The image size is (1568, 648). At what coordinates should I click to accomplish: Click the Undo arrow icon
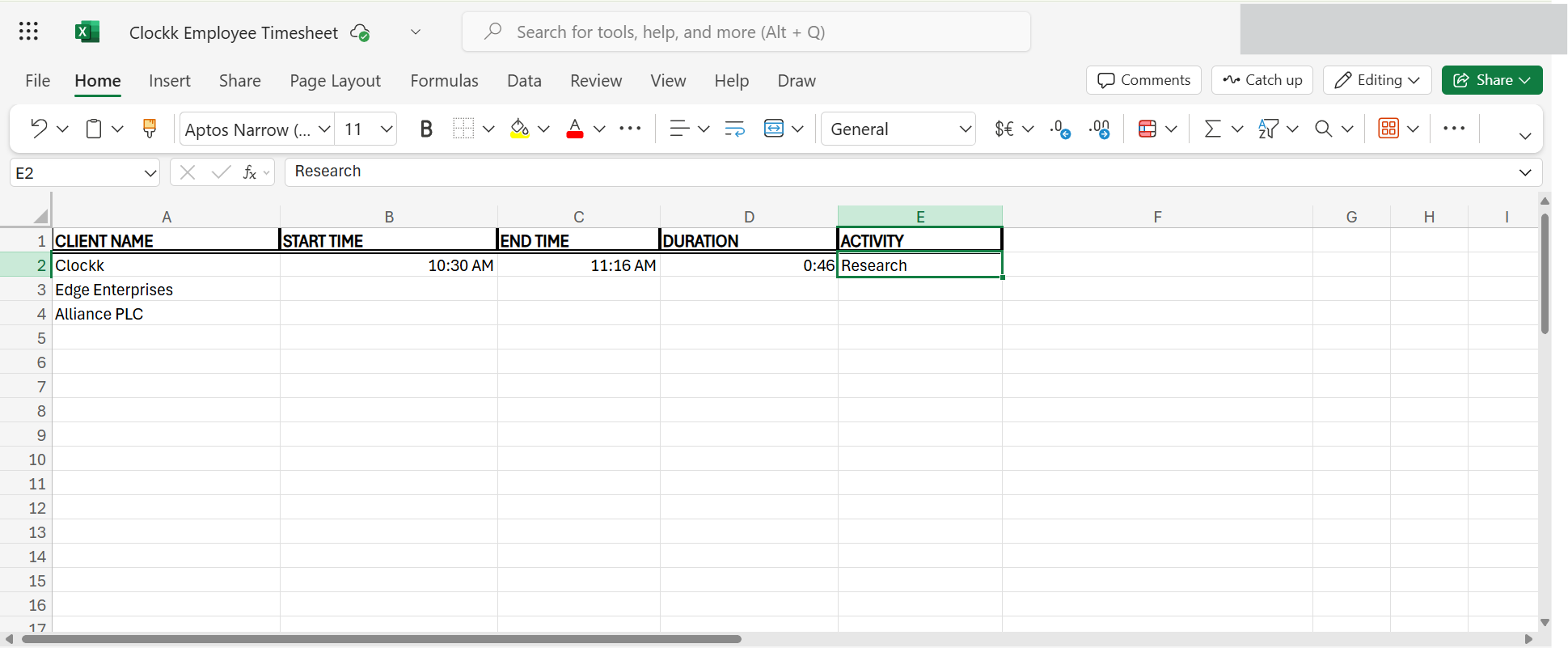click(x=39, y=129)
